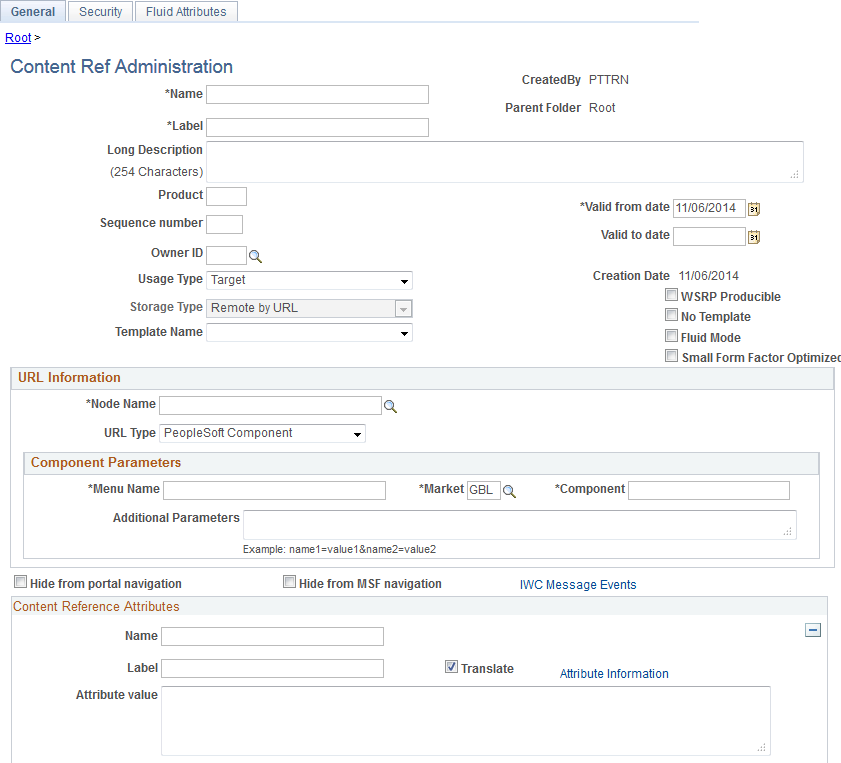The width and height of the screenshot is (841, 763).
Task: Click the Menu Name input field
Action: click(x=274, y=490)
